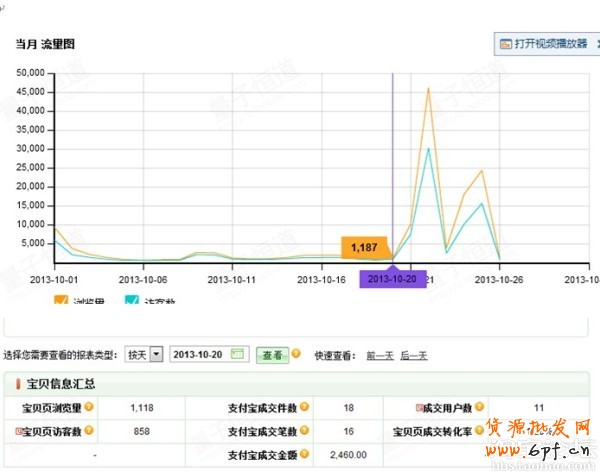Go to next day via 后一天
The width and height of the screenshot is (600, 472).
(x=414, y=356)
